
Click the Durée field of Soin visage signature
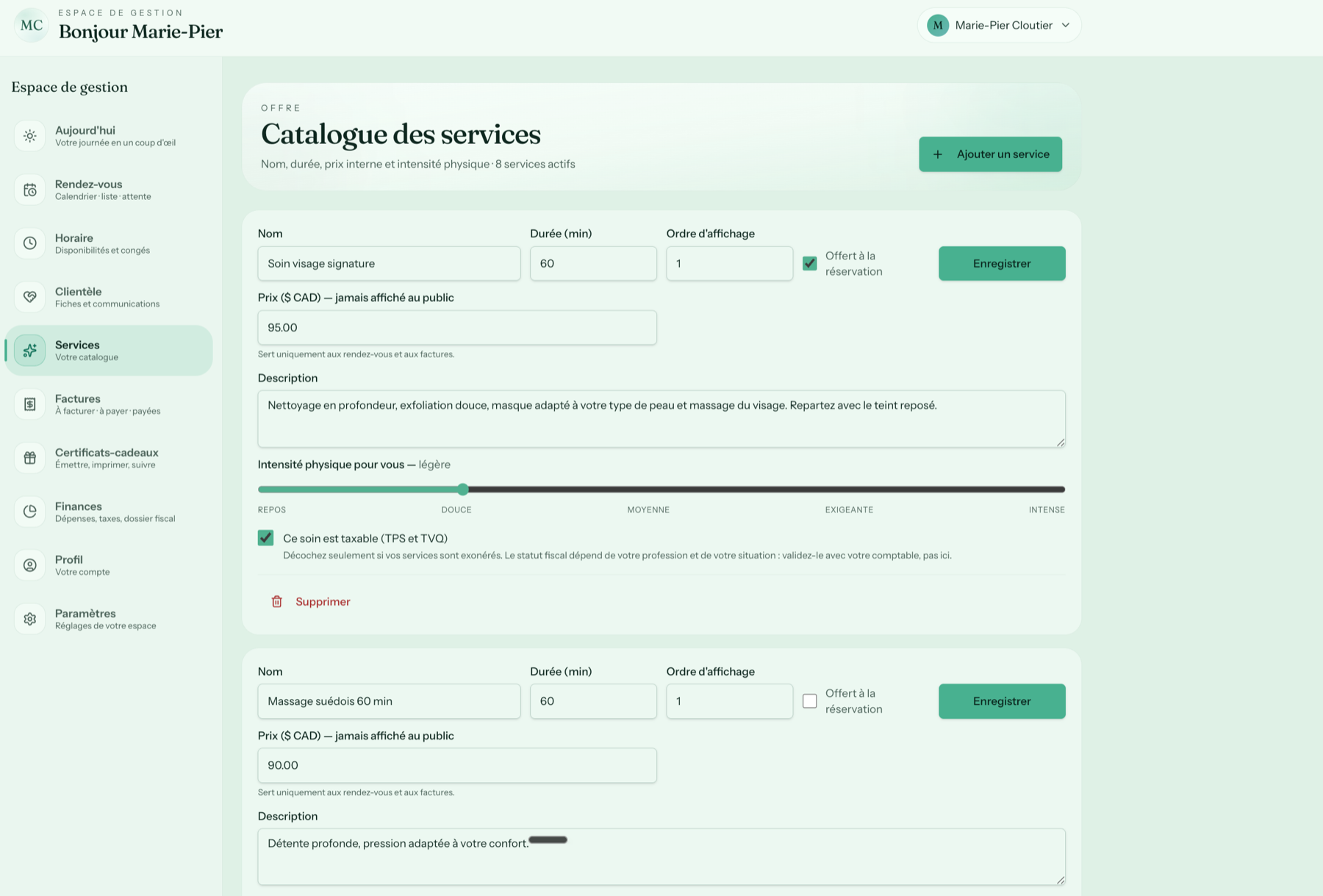pyautogui.click(x=593, y=263)
